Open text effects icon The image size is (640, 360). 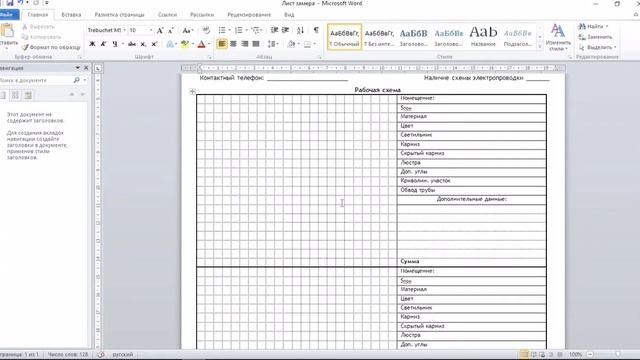pyautogui.click(x=170, y=44)
